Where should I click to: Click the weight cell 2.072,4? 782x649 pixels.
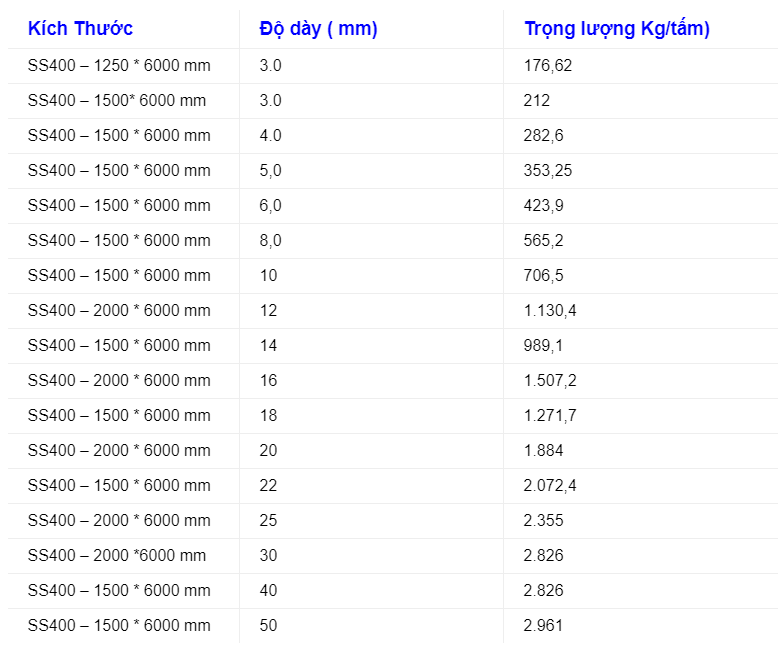pyautogui.click(x=550, y=486)
